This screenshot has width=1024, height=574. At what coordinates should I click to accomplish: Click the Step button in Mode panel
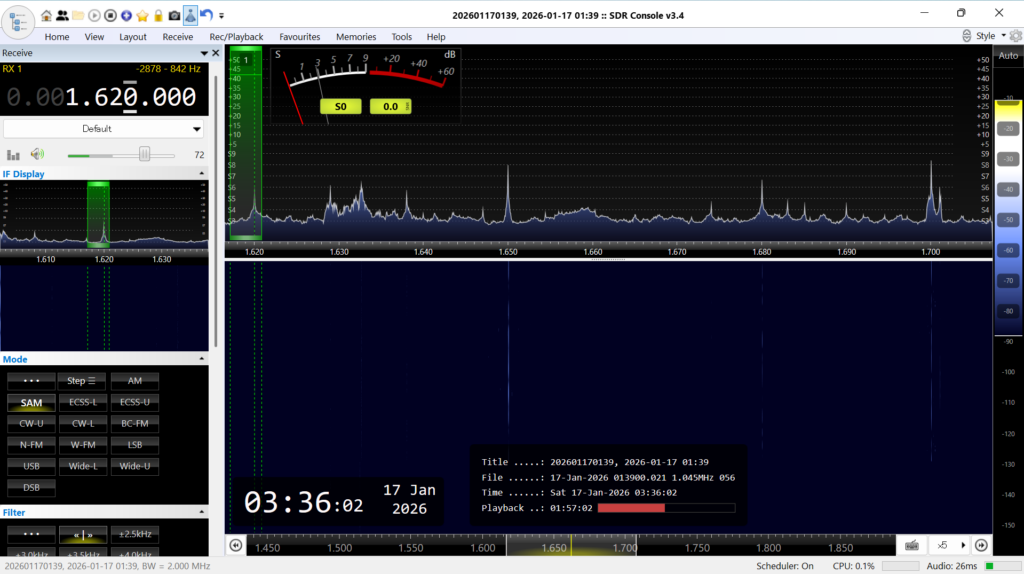82,381
